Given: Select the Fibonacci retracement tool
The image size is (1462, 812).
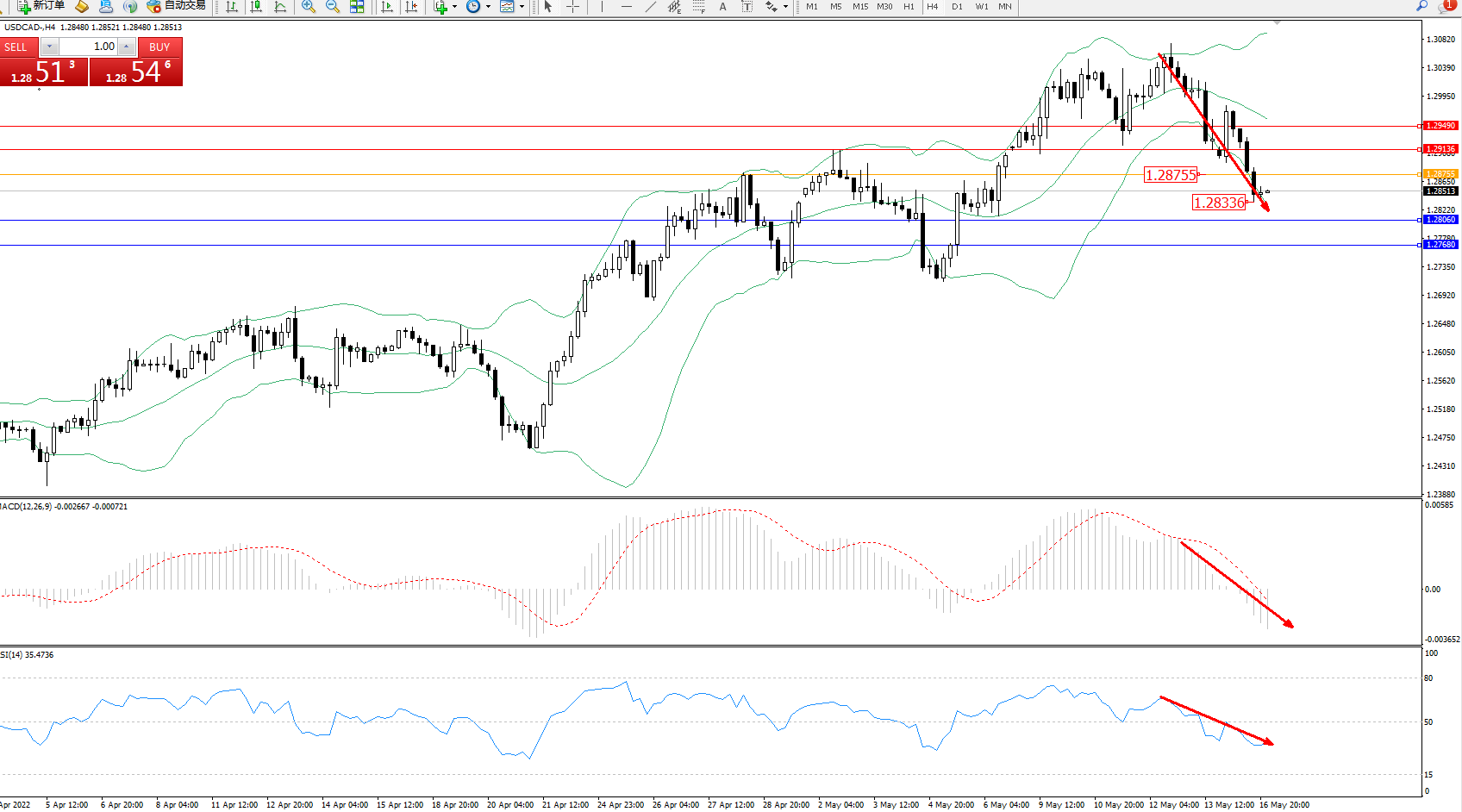Looking at the screenshot, I should 699,7.
